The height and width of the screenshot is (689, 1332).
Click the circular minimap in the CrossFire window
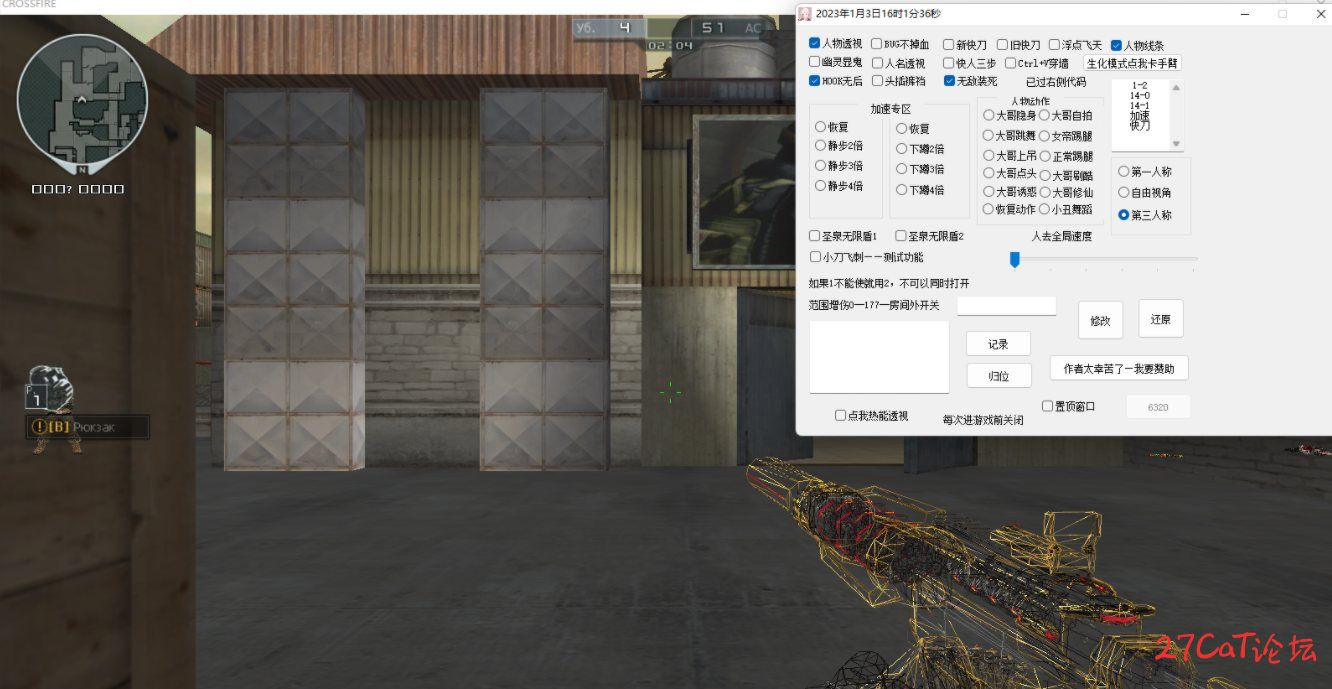(82, 98)
